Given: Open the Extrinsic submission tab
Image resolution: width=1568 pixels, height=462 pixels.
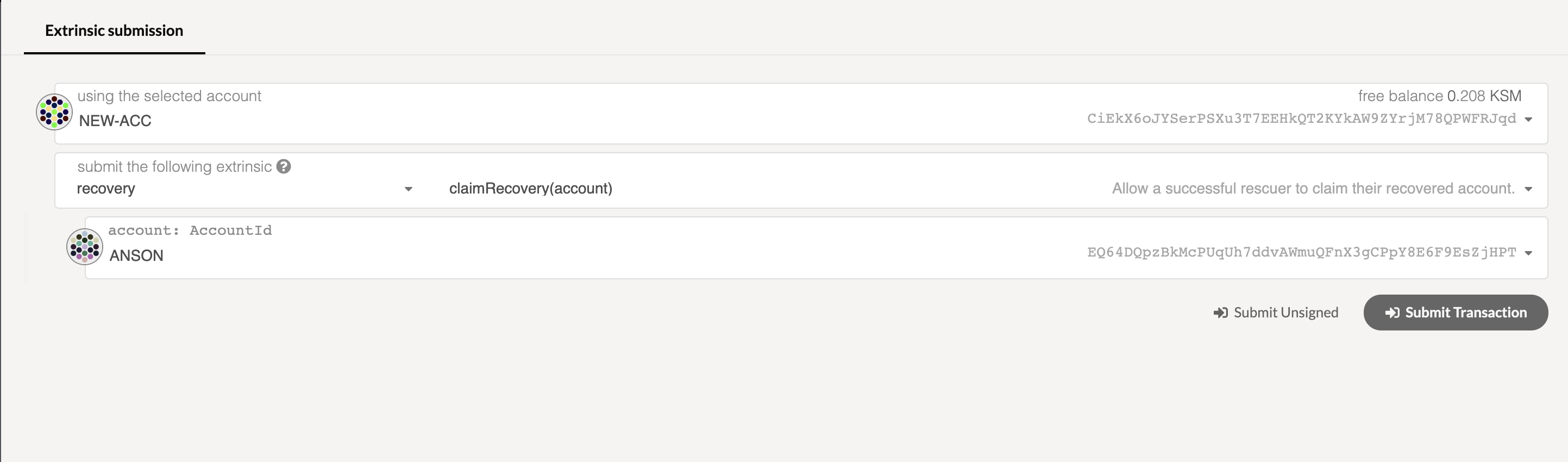Looking at the screenshot, I should tap(114, 30).
